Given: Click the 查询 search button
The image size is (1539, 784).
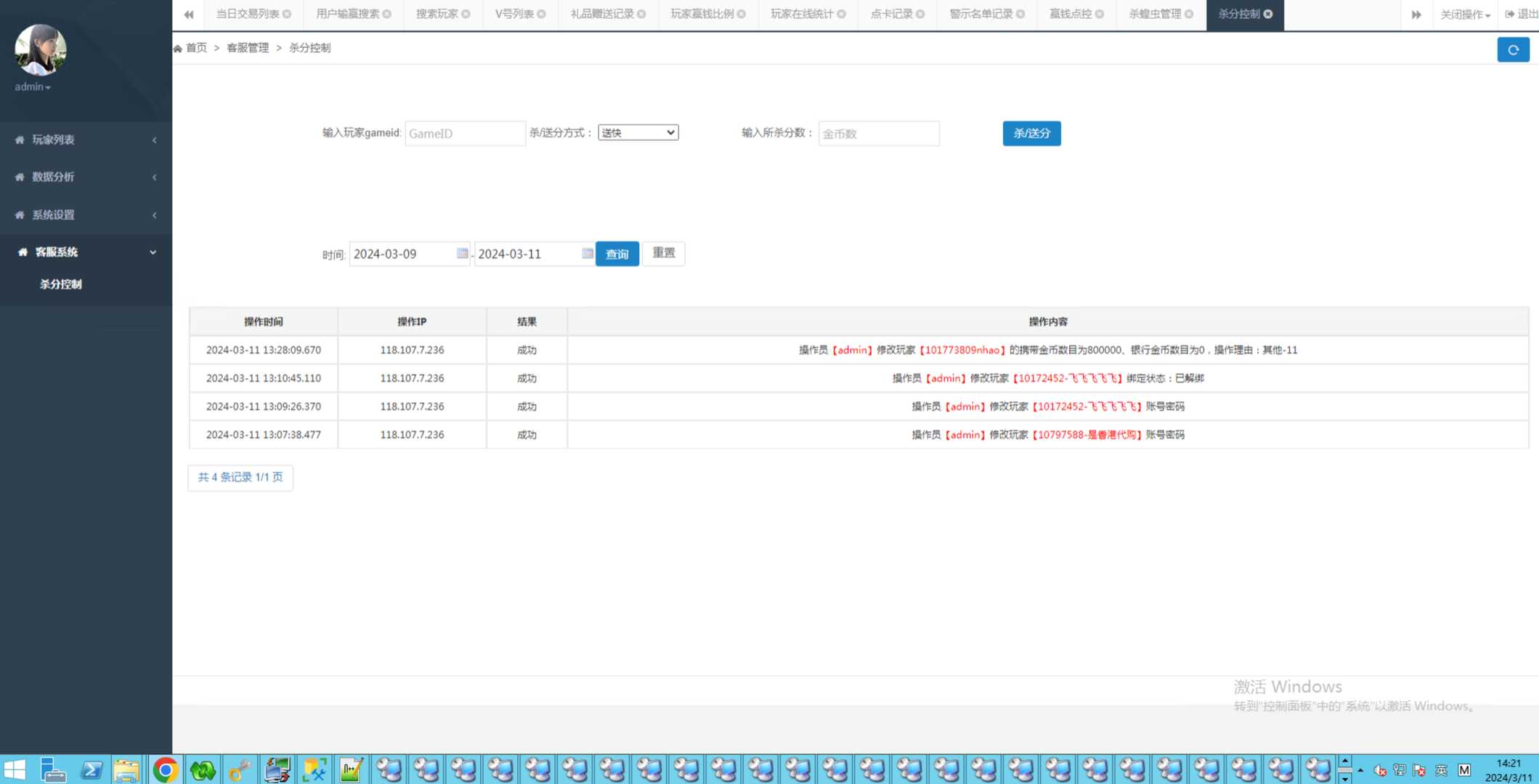Looking at the screenshot, I should point(617,254).
